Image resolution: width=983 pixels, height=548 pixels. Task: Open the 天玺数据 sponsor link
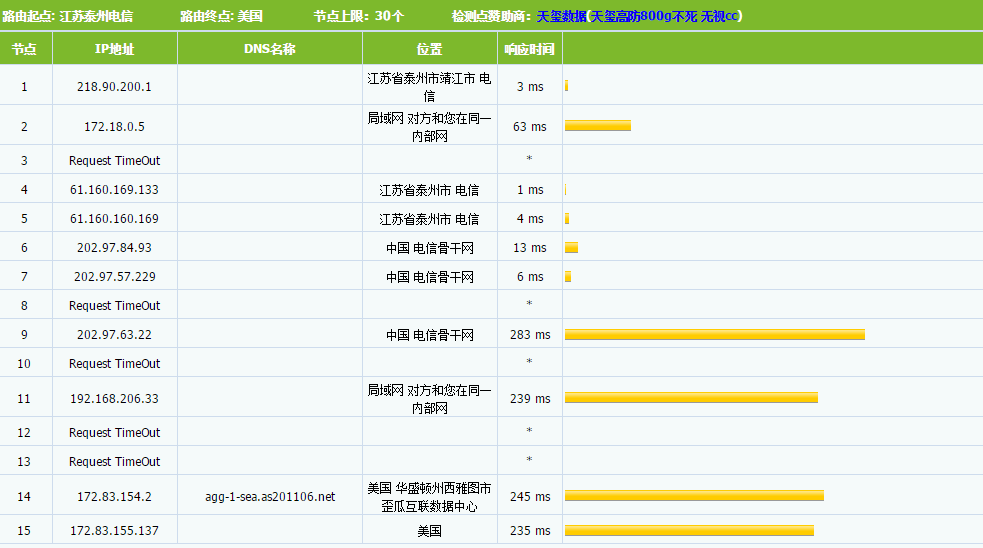click(639, 16)
